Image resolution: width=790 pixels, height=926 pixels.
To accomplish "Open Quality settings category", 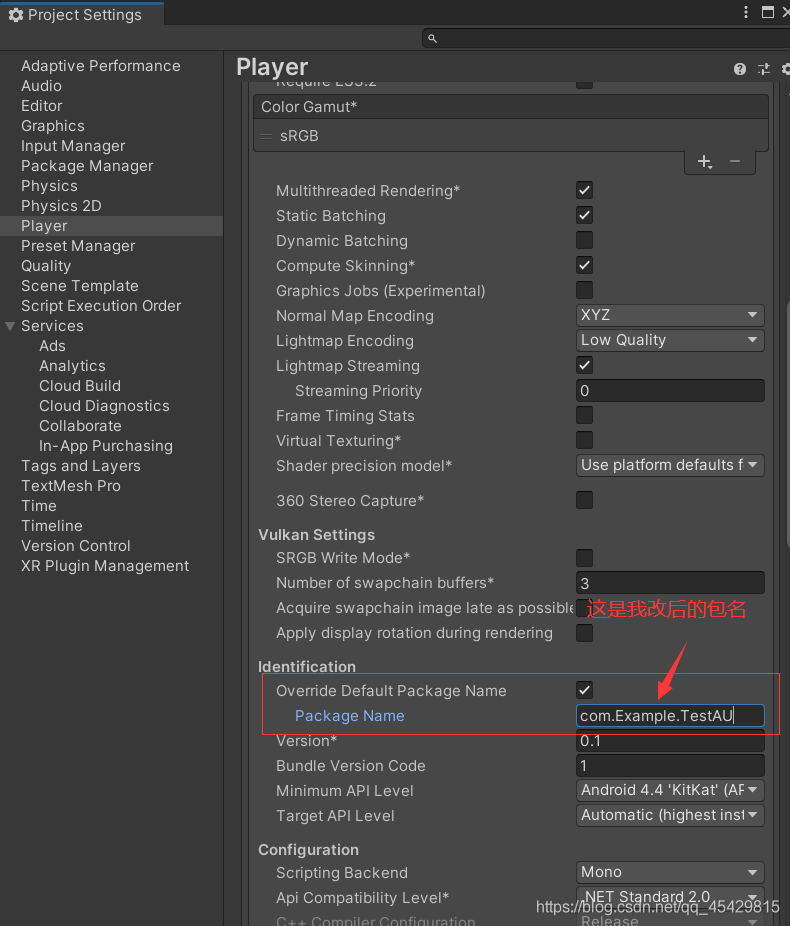I will tap(46, 266).
